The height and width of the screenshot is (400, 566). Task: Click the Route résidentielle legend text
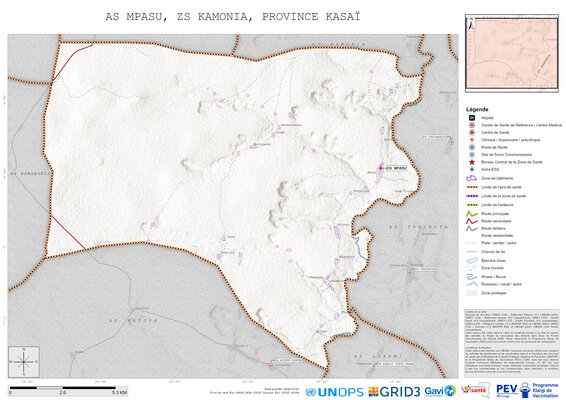tap(497, 236)
